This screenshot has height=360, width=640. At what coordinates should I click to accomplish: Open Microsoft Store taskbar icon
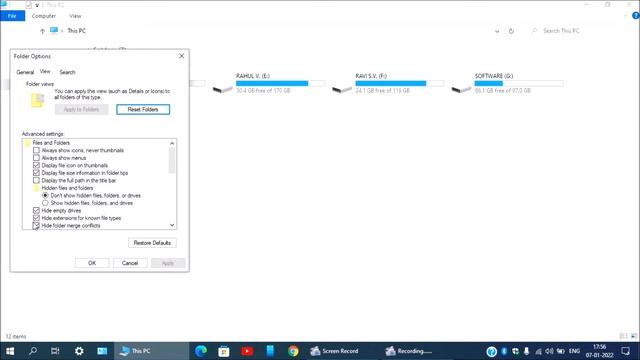224,351
